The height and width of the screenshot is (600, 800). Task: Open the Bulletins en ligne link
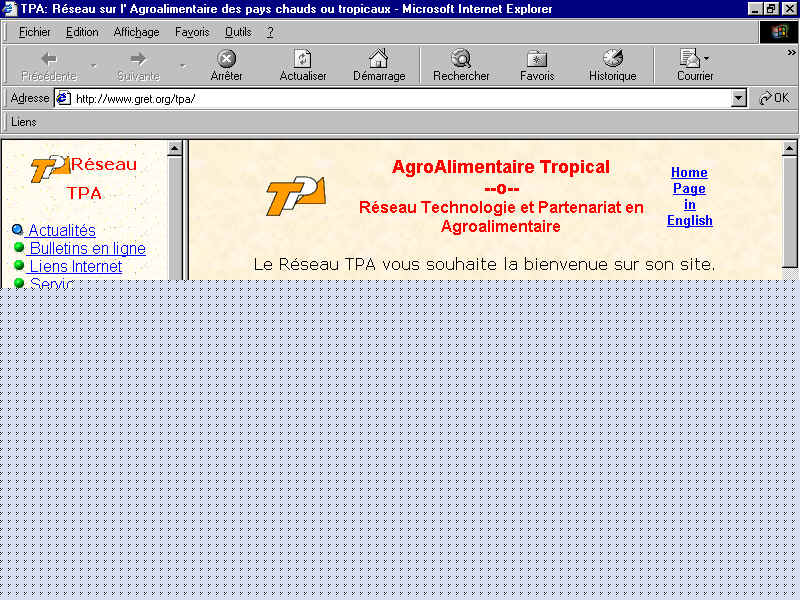coord(88,248)
